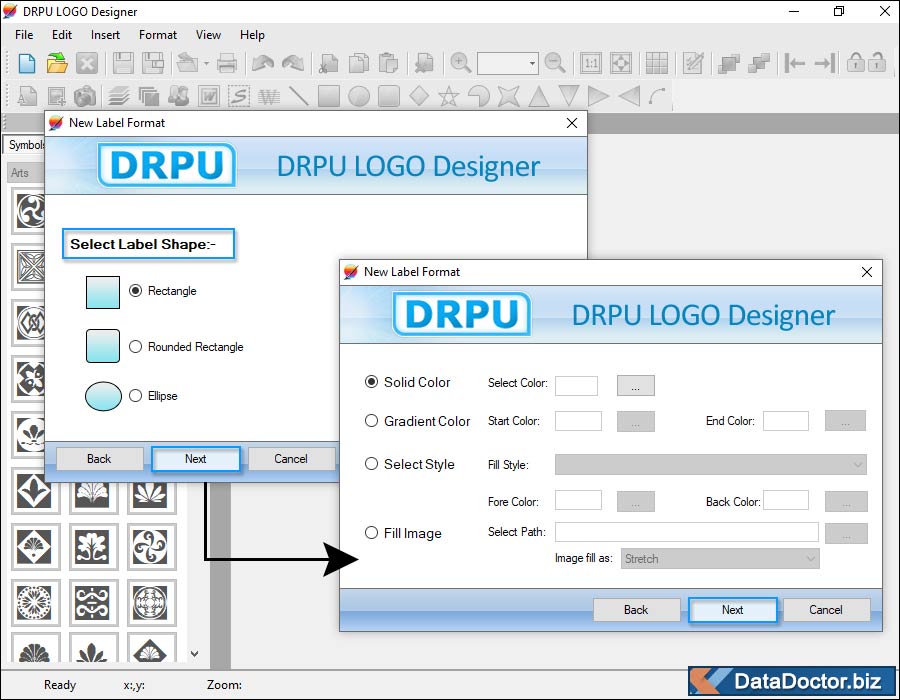
Task: Choose the Rounded Rectangle label shape
Action: [x=135, y=347]
